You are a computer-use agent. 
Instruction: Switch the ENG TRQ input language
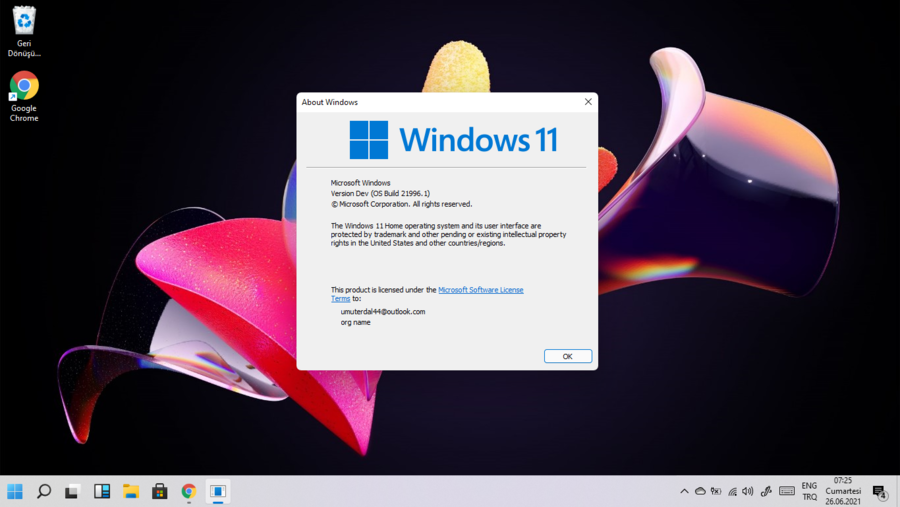coord(809,491)
